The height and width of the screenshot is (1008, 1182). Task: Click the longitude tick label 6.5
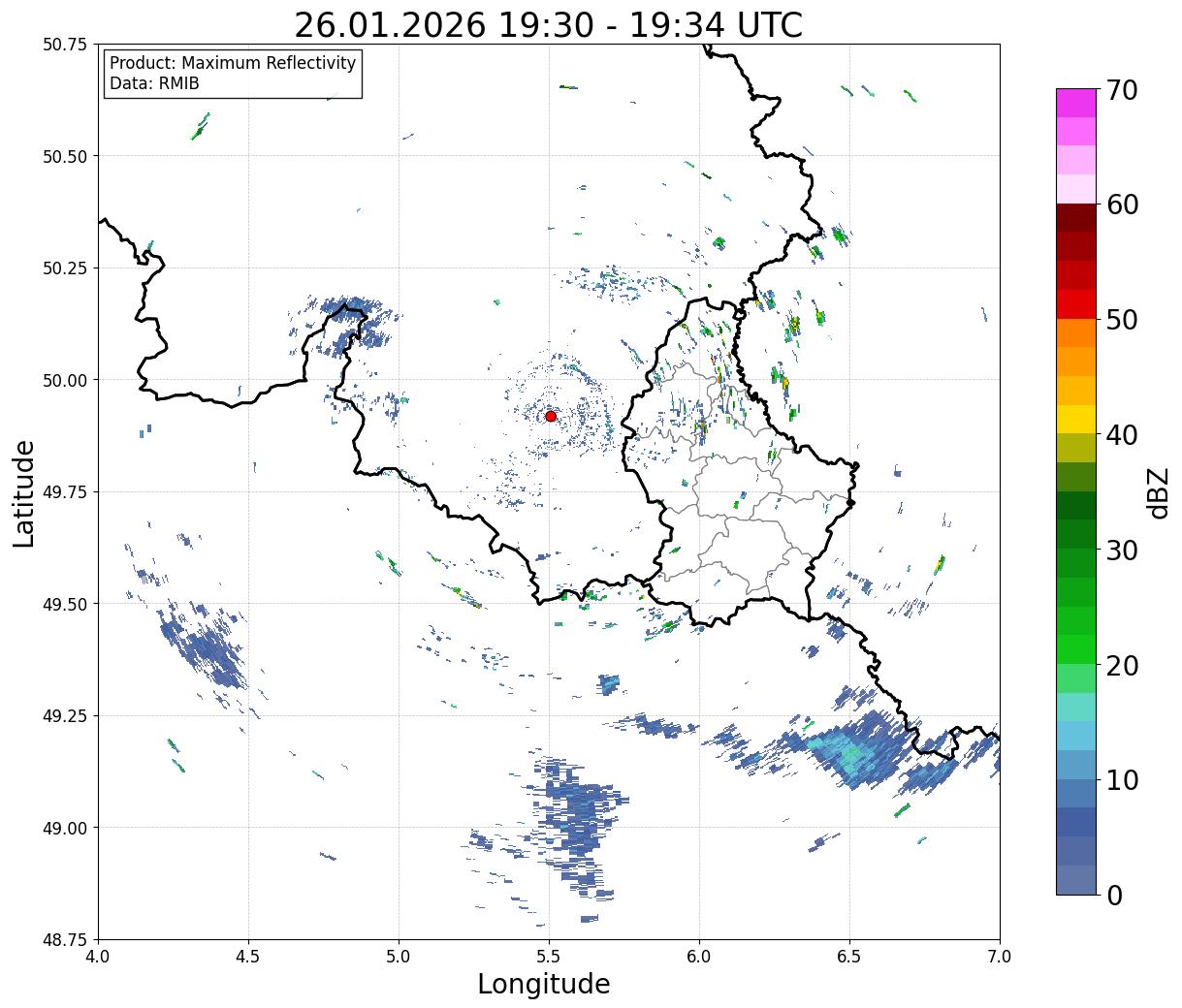click(849, 957)
